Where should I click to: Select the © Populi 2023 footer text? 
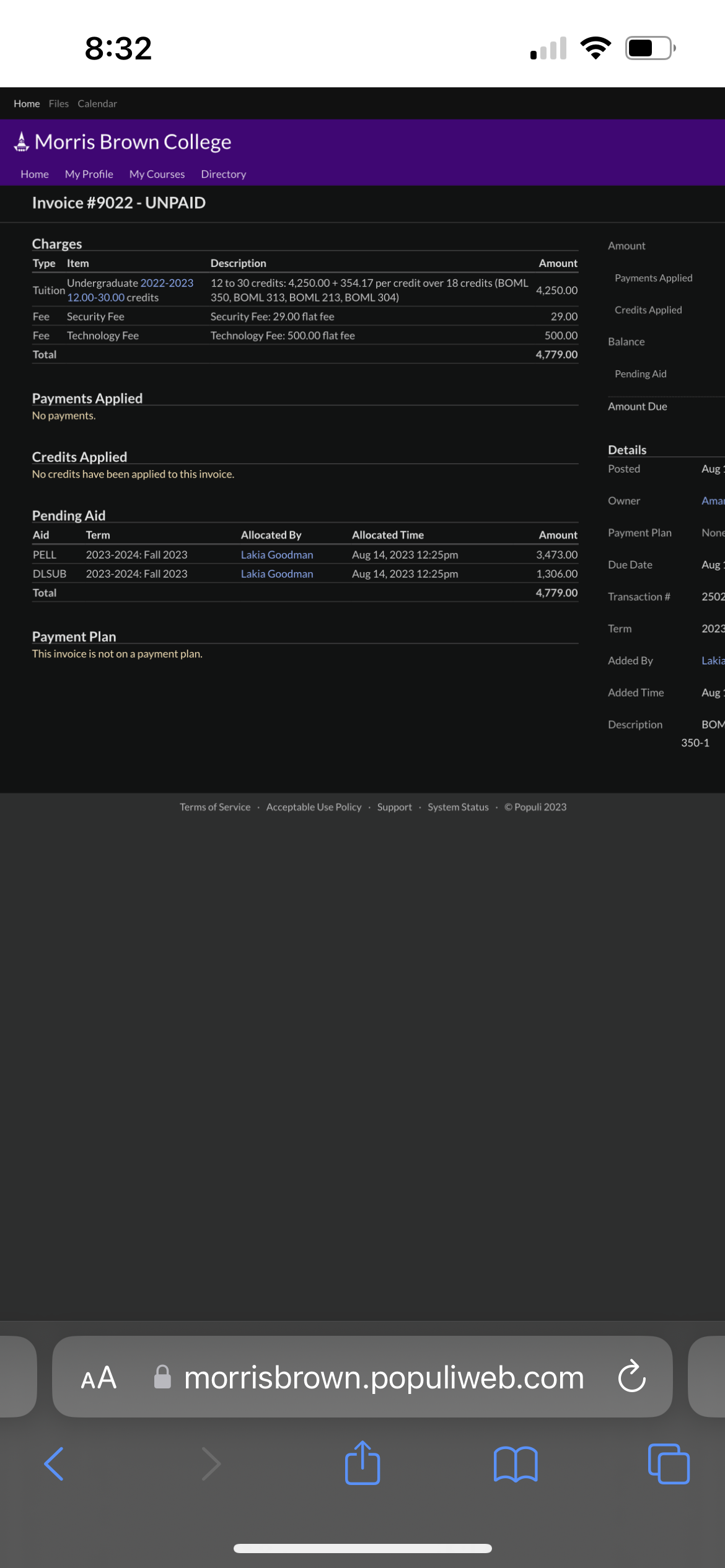535,807
